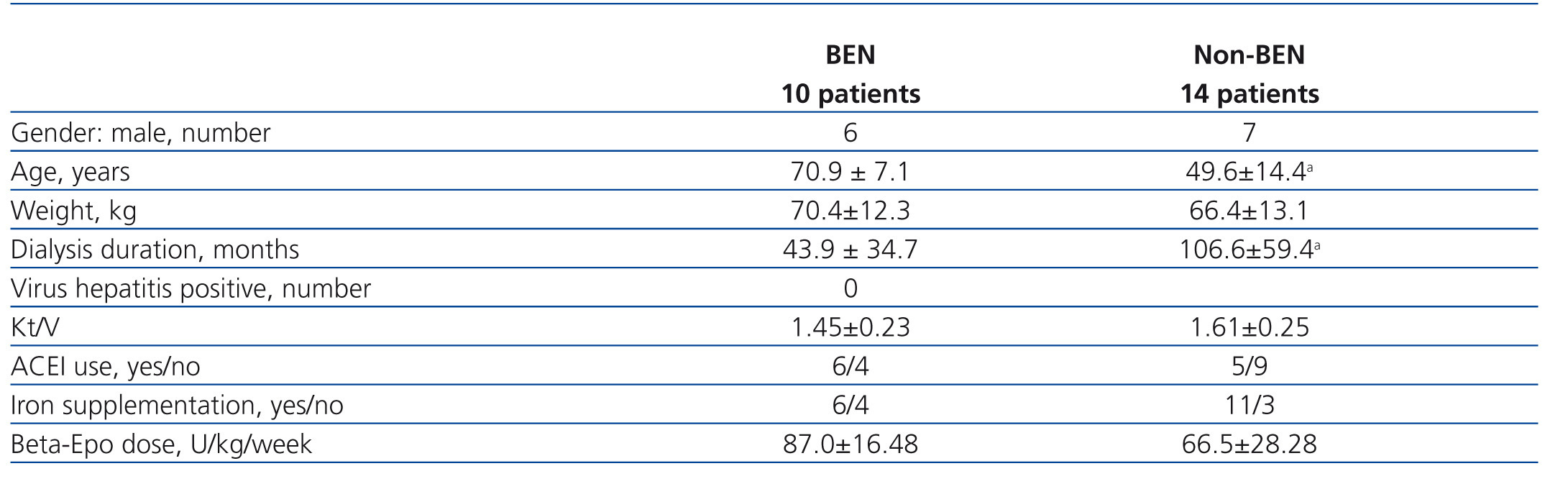Select the BEN age value 70.9 ± 7.1
This screenshot has height=484, width=1568.
(850, 172)
